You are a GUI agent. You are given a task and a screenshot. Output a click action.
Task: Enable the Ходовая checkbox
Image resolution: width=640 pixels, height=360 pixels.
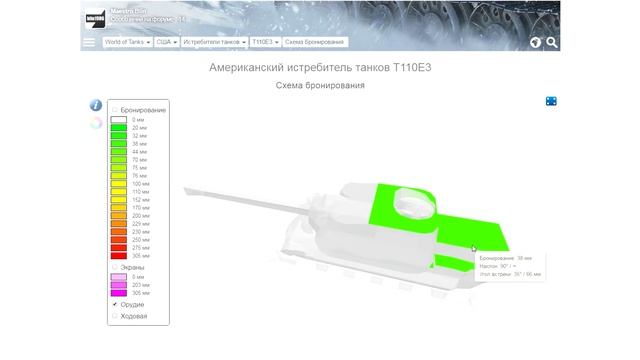pyautogui.click(x=115, y=316)
